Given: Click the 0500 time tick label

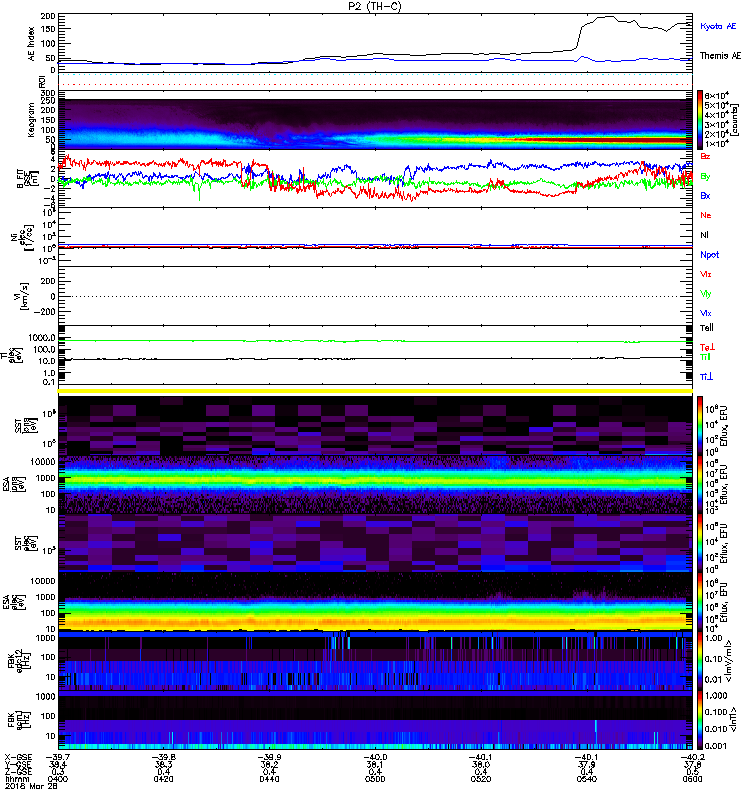Looking at the screenshot, I should [375, 779].
